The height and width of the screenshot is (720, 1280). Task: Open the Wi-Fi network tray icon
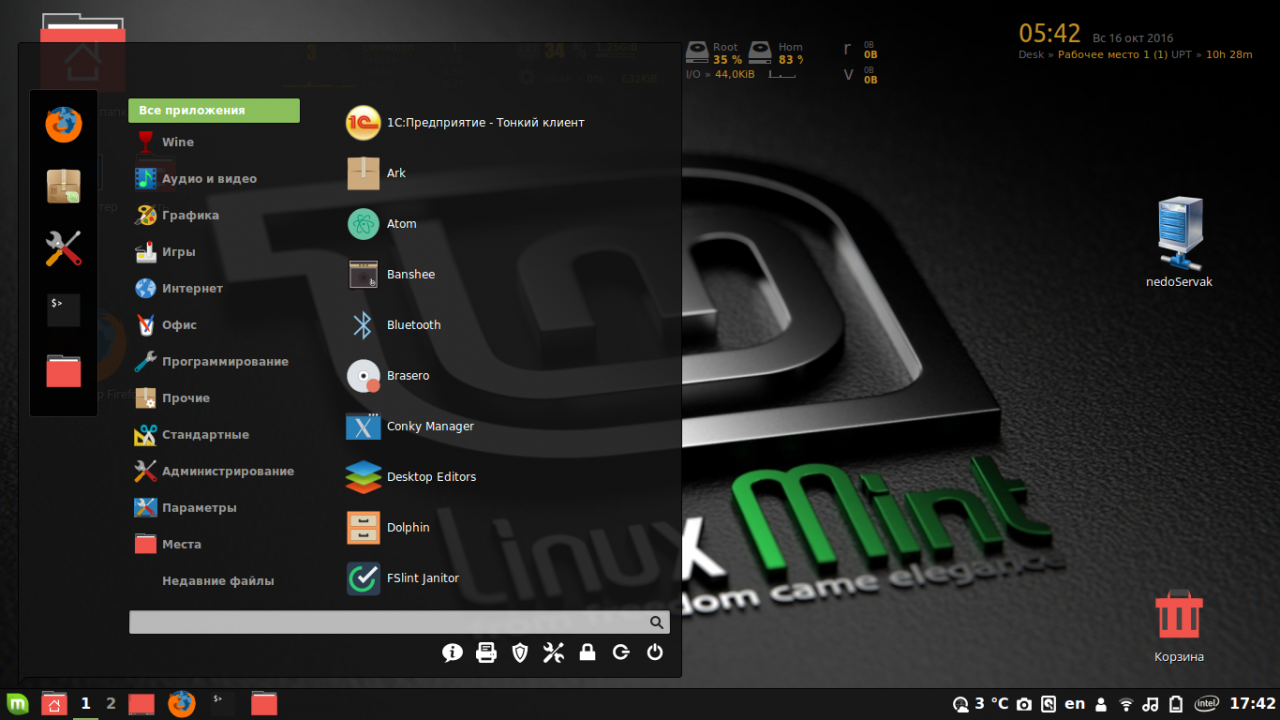coord(1126,704)
